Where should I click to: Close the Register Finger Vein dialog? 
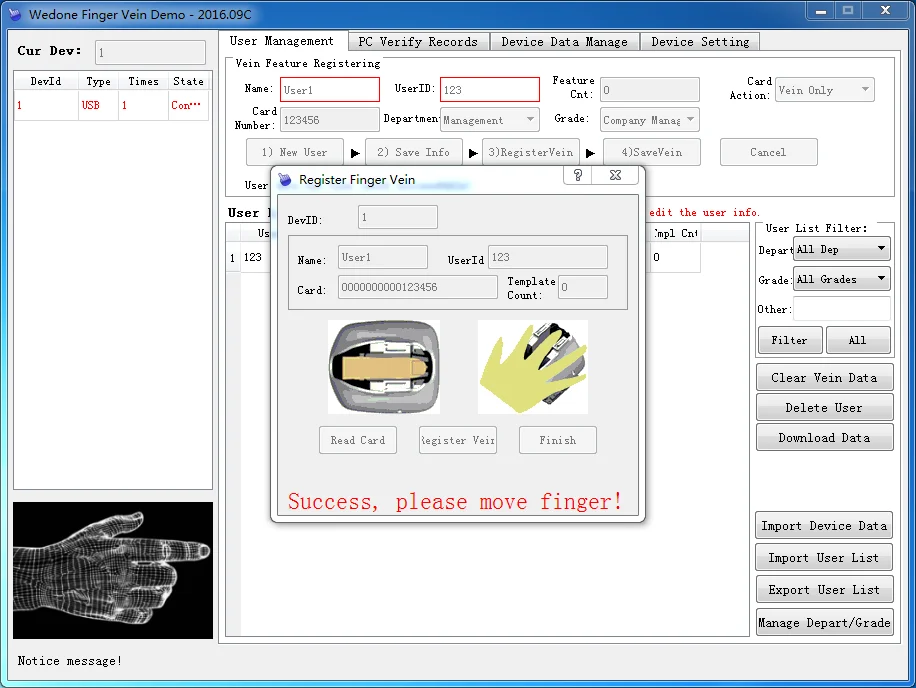tap(615, 175)
